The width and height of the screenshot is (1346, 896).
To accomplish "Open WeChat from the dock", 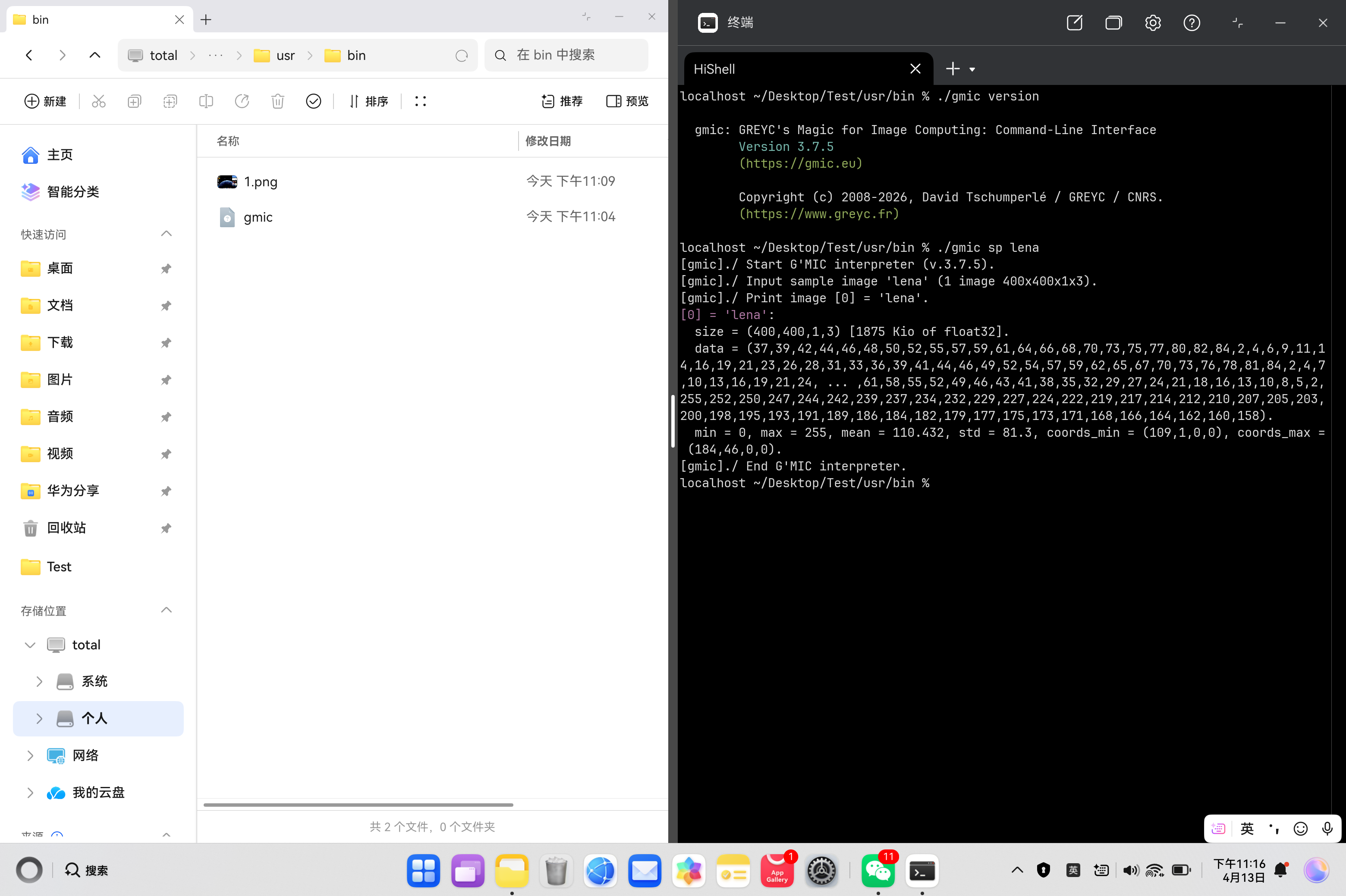I will pyautogui.click(x=878, y=870).
